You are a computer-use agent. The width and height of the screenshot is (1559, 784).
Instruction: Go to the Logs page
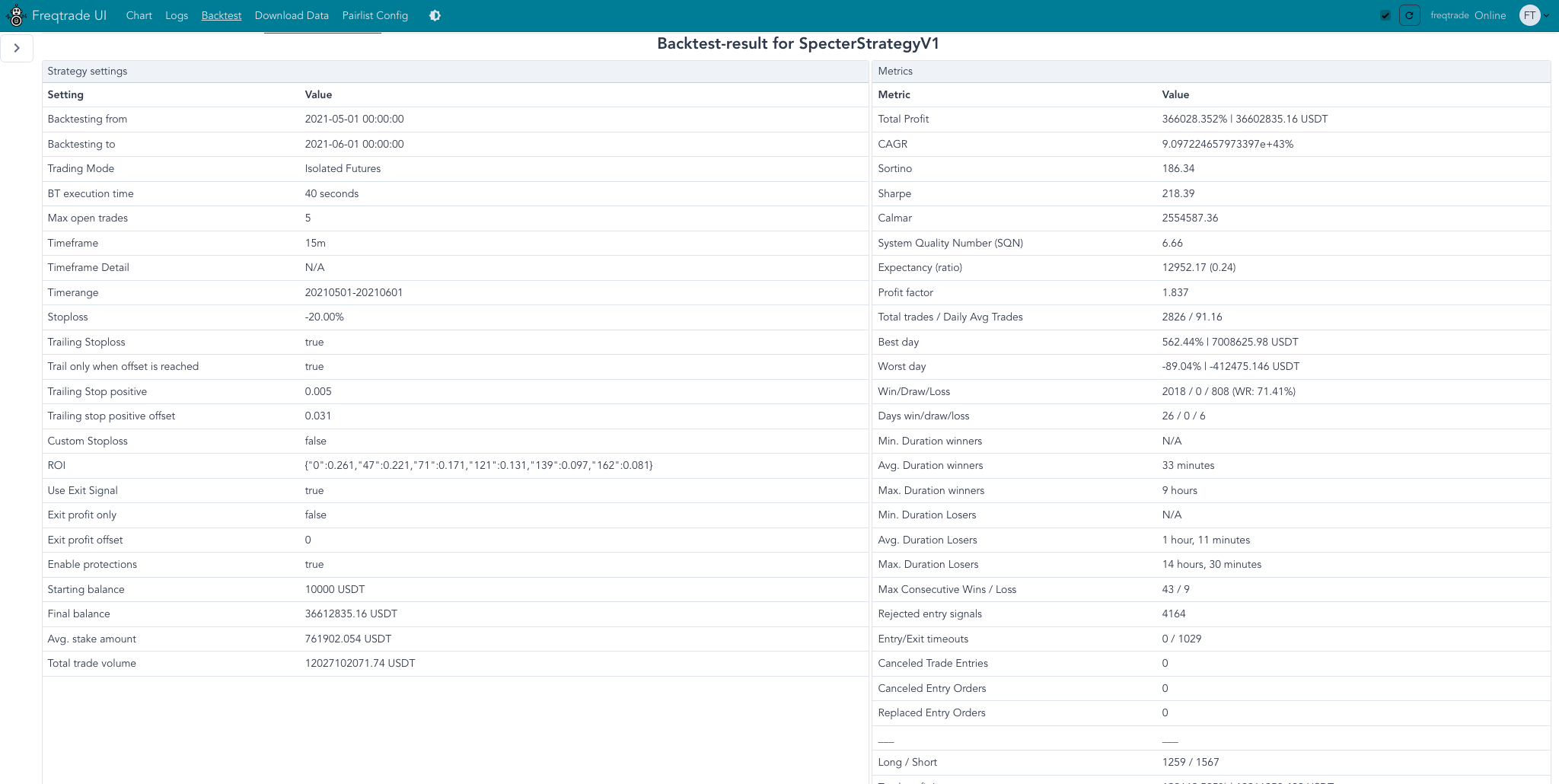coord(177,16)
